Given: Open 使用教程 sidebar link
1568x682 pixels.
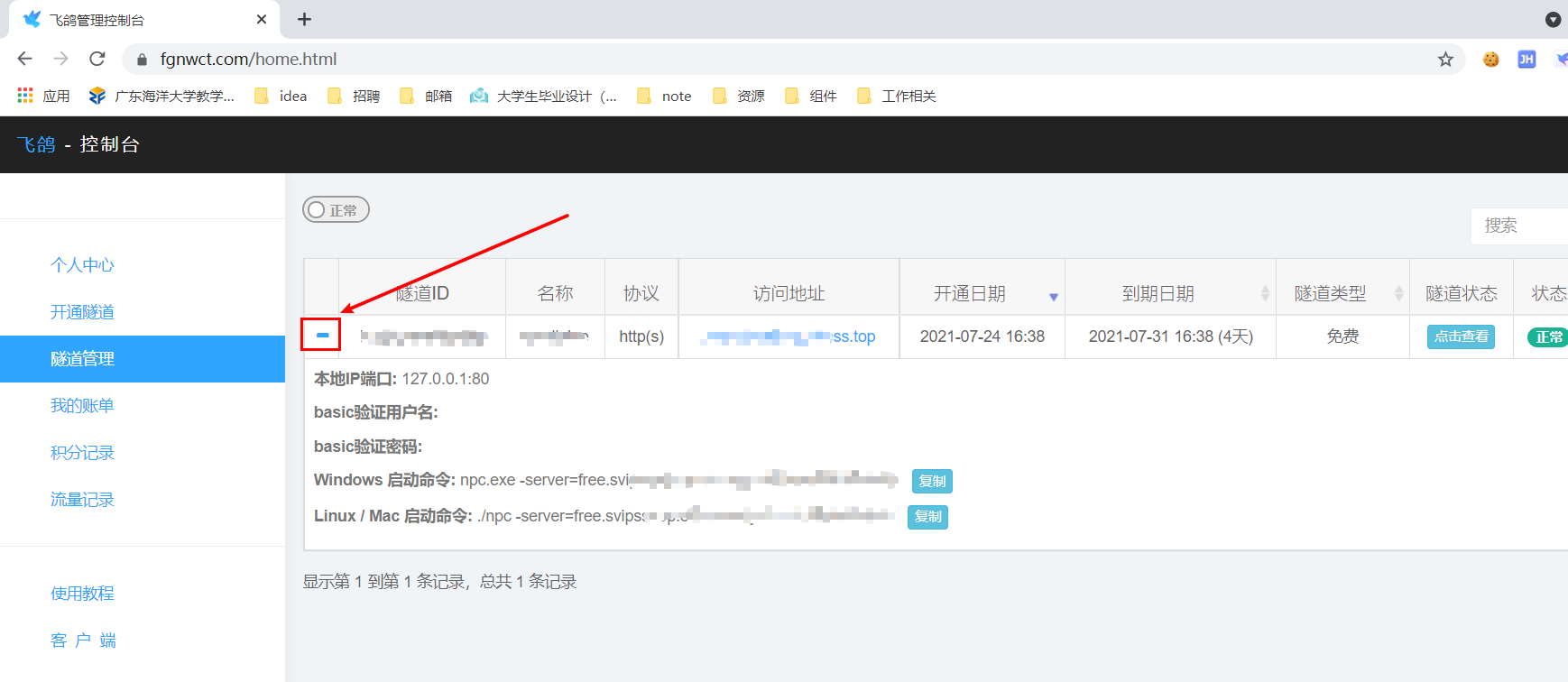Looking at the screenshot, I should pos(82,594).
